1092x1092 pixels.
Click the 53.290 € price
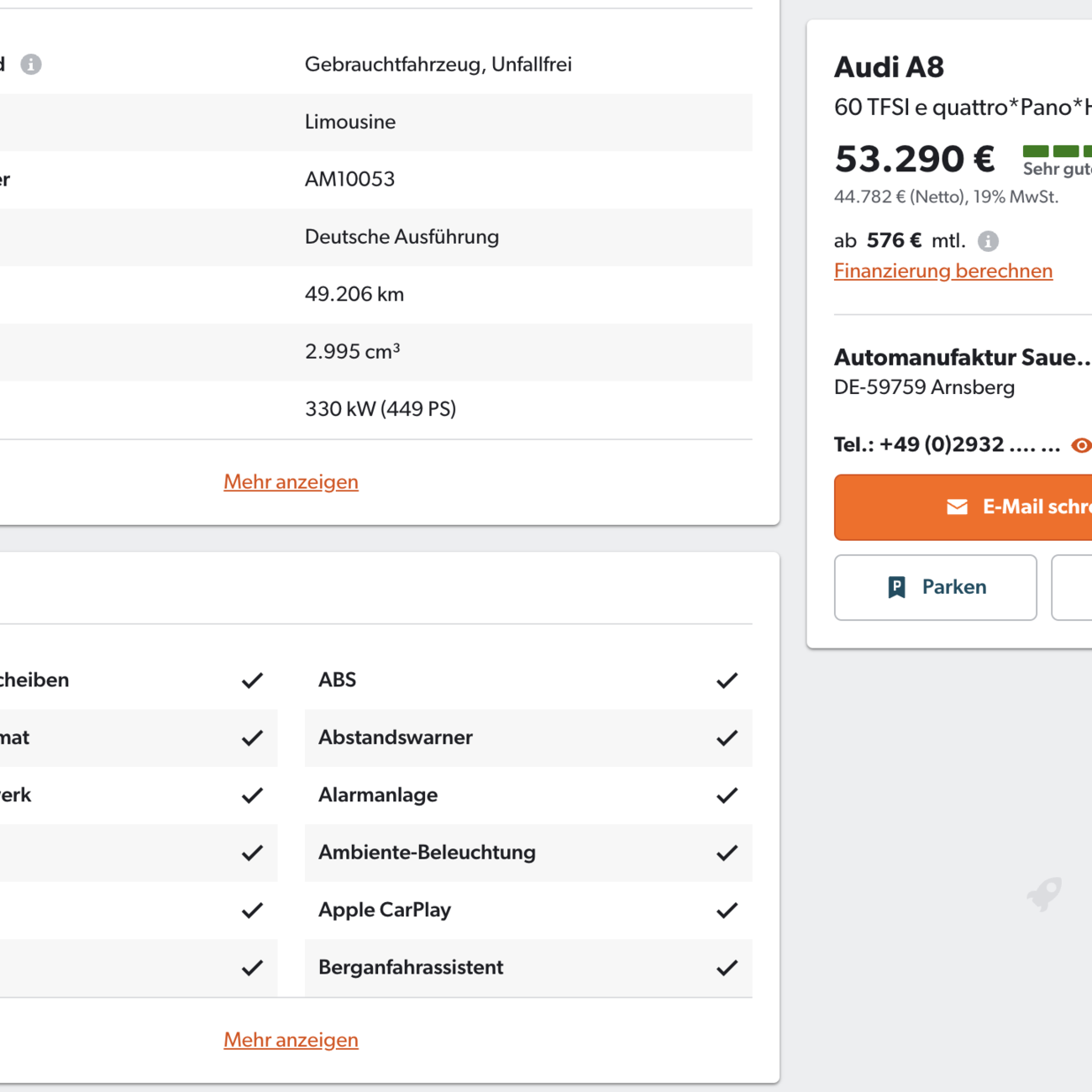[x=915, y=158]
